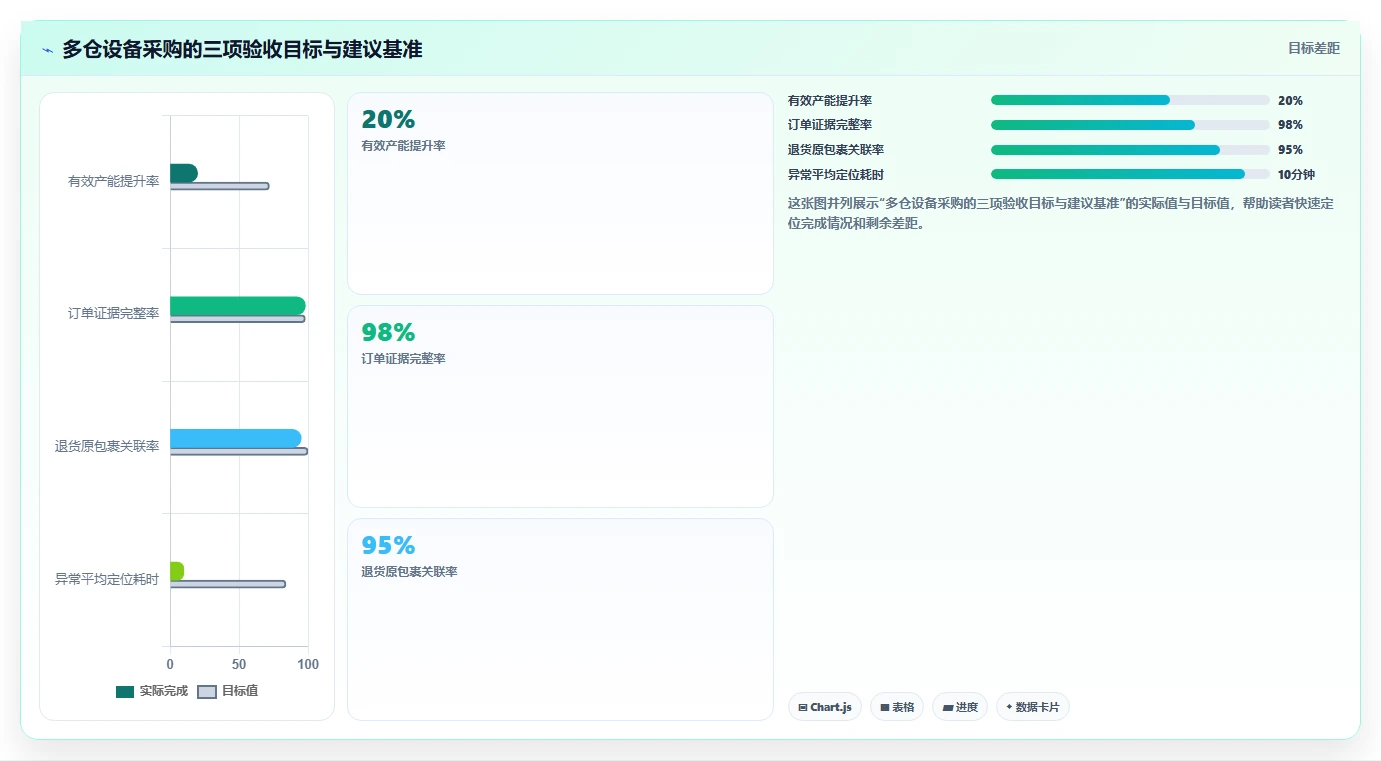This screenshot has height=761, width=1381.
Task: Click the 退货原包裹关联率 progress bar
Action: tap(1130, 150)
